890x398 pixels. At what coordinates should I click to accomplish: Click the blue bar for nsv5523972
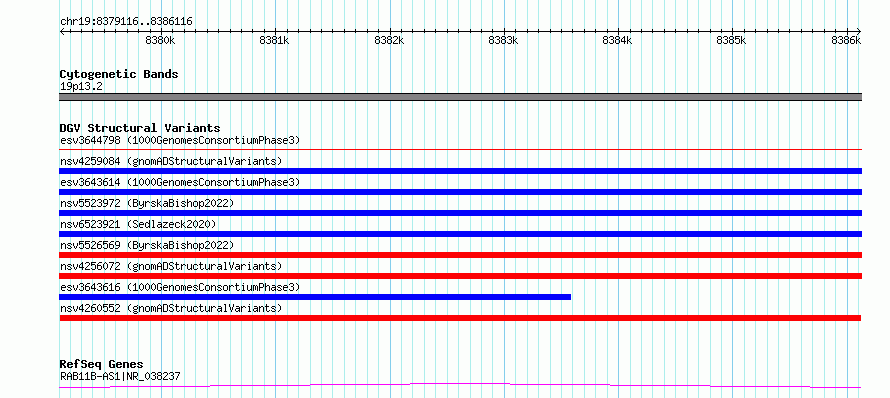[460, 213]
